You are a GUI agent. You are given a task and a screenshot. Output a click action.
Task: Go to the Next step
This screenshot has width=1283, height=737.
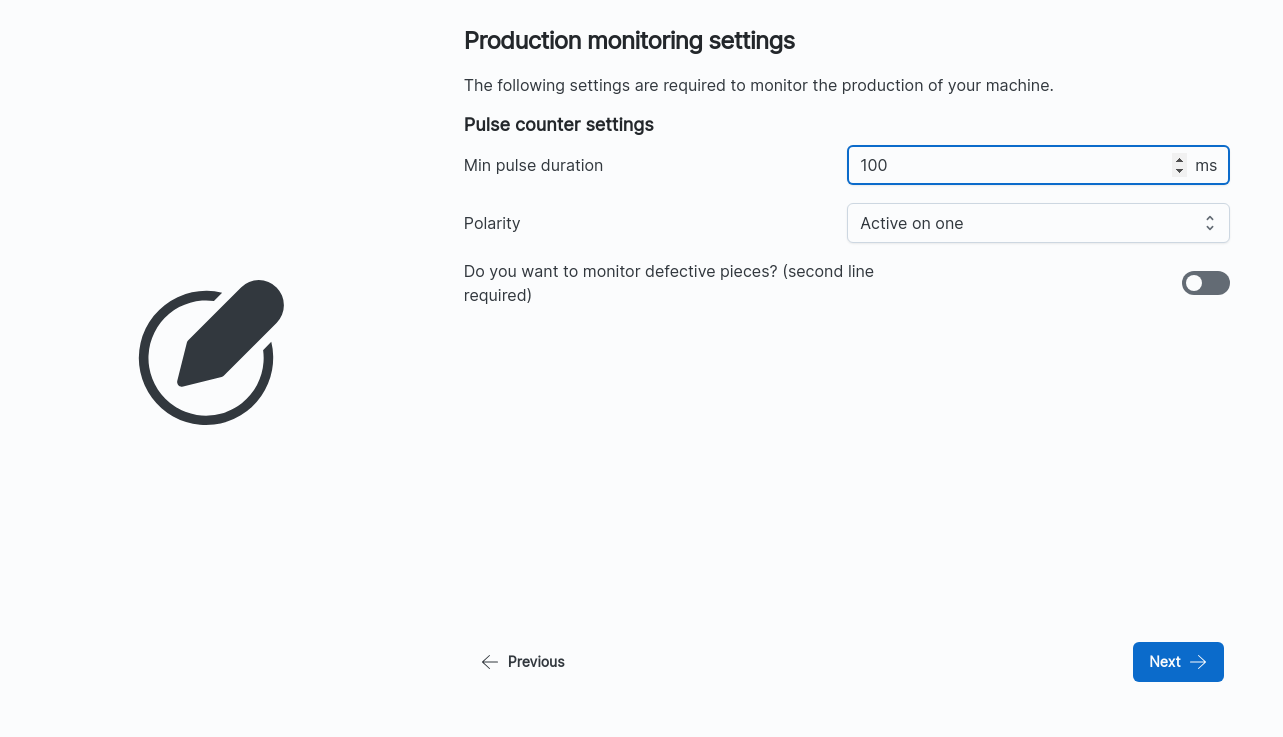coord(1178,662)
